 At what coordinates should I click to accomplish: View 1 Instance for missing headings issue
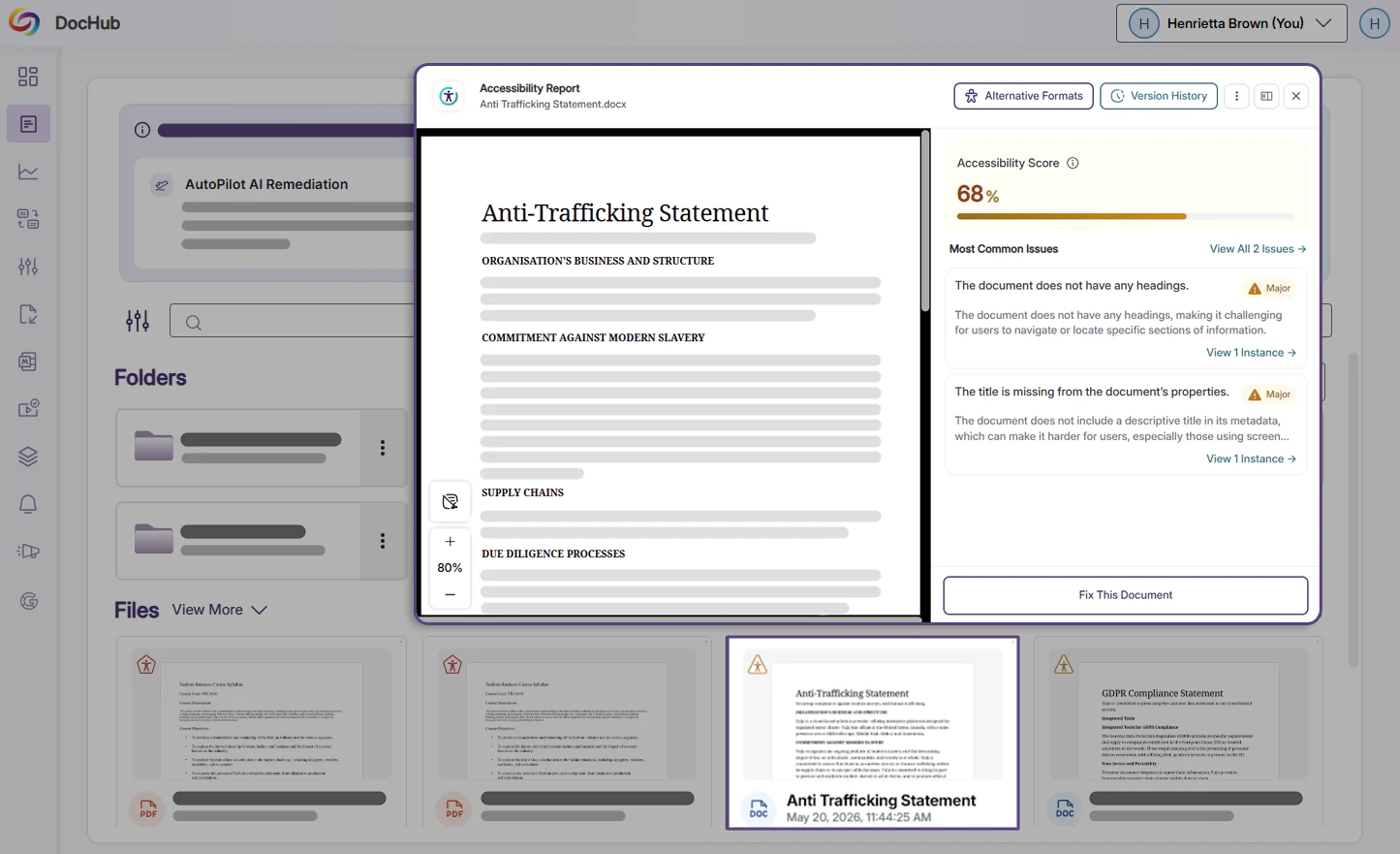[x=1251, y=353]
